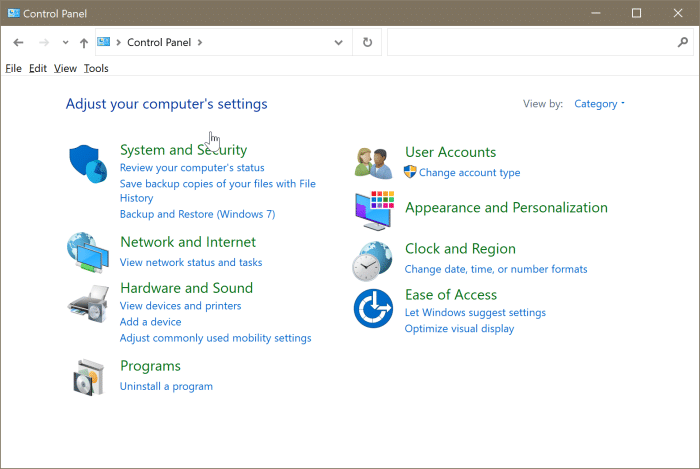Open the Network and Internet heading

pos(188,242)
